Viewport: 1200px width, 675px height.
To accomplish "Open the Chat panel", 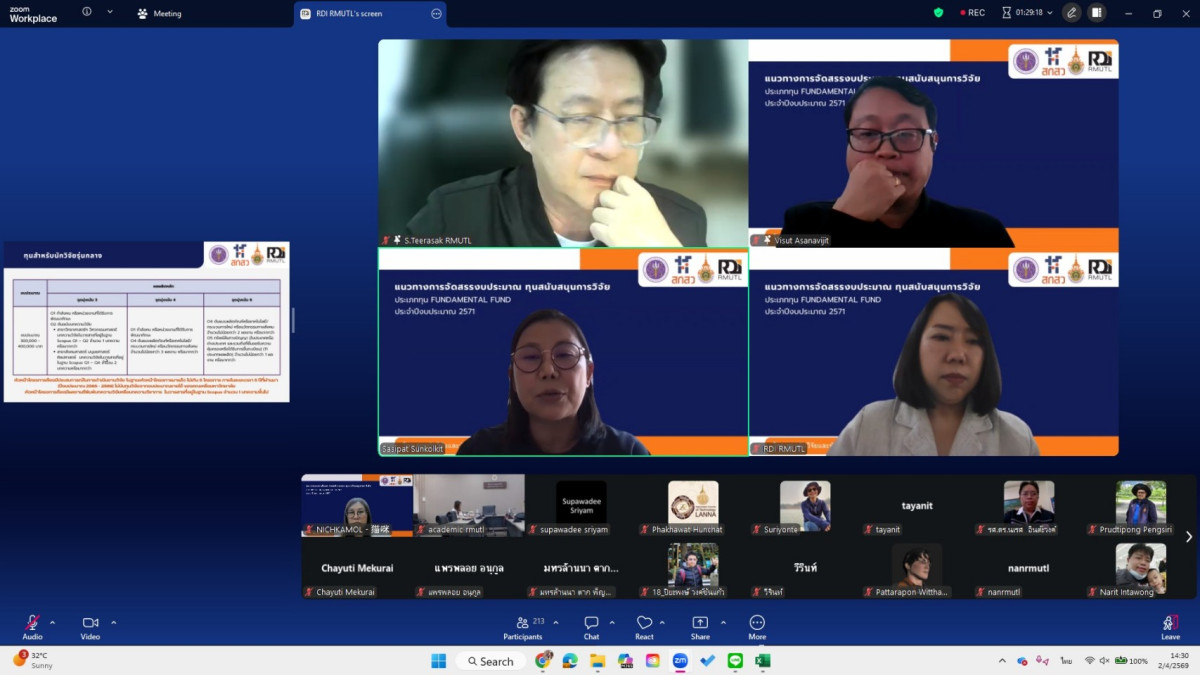I will click(x=591, y=626).
